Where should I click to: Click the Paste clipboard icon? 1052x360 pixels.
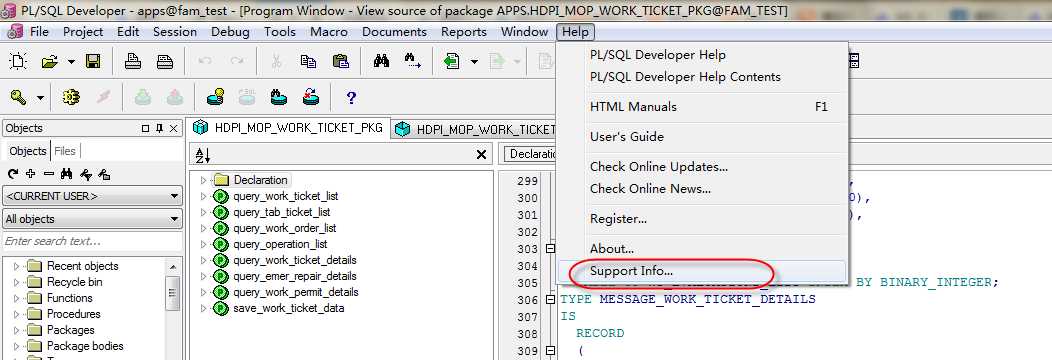click(x=340, y=62)
